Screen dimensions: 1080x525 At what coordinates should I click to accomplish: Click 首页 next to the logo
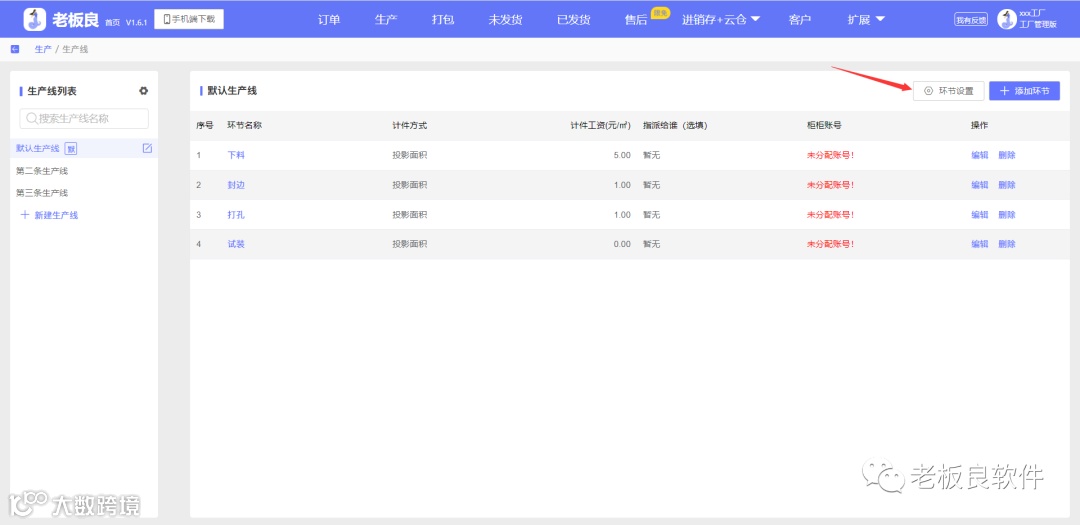112,23
